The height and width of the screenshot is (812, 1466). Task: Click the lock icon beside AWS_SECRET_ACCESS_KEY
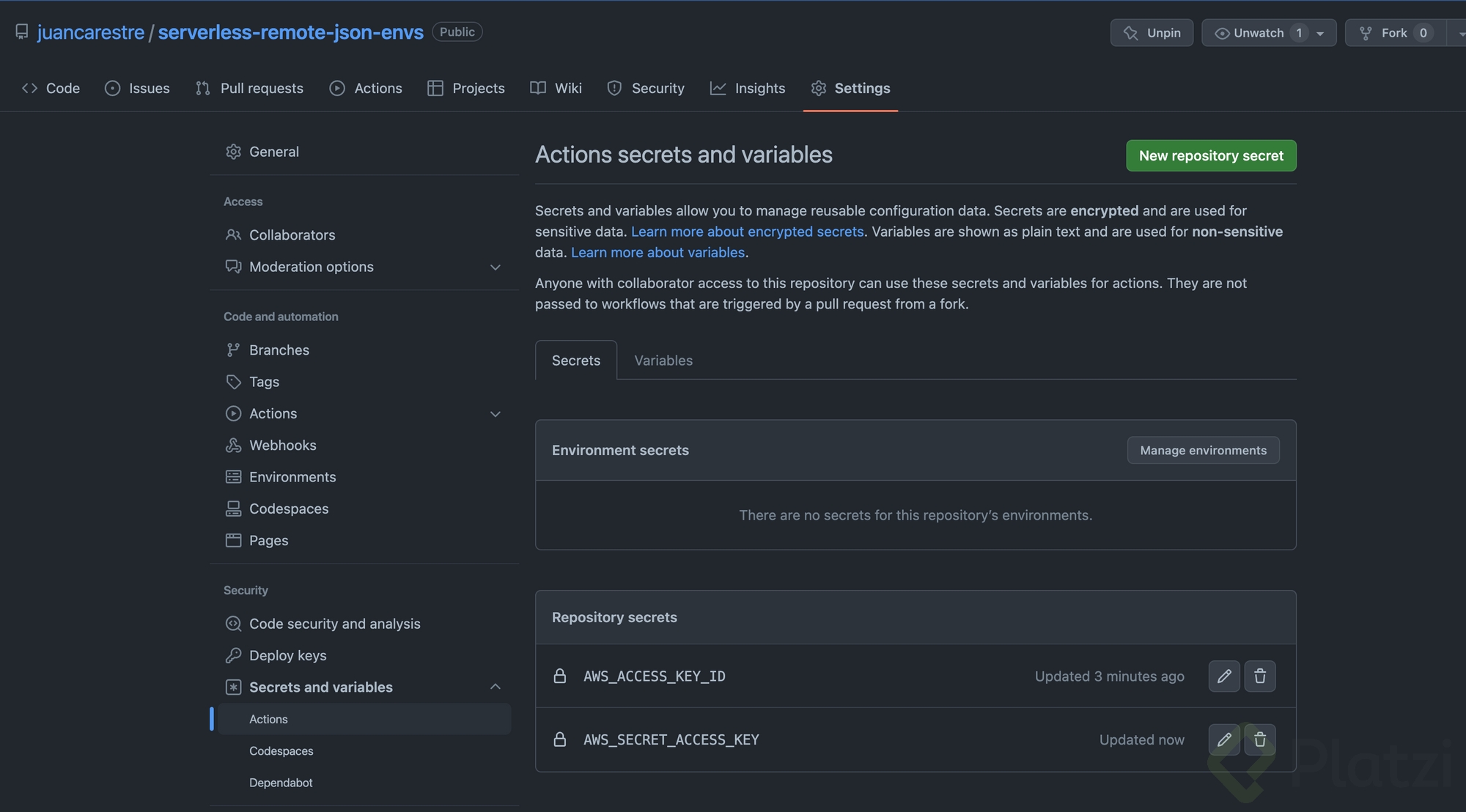pos(560,739)
